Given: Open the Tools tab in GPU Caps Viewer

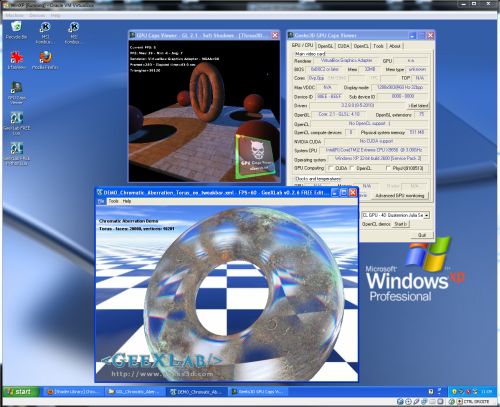Looking at the screenshot, I should coord(378,46).
